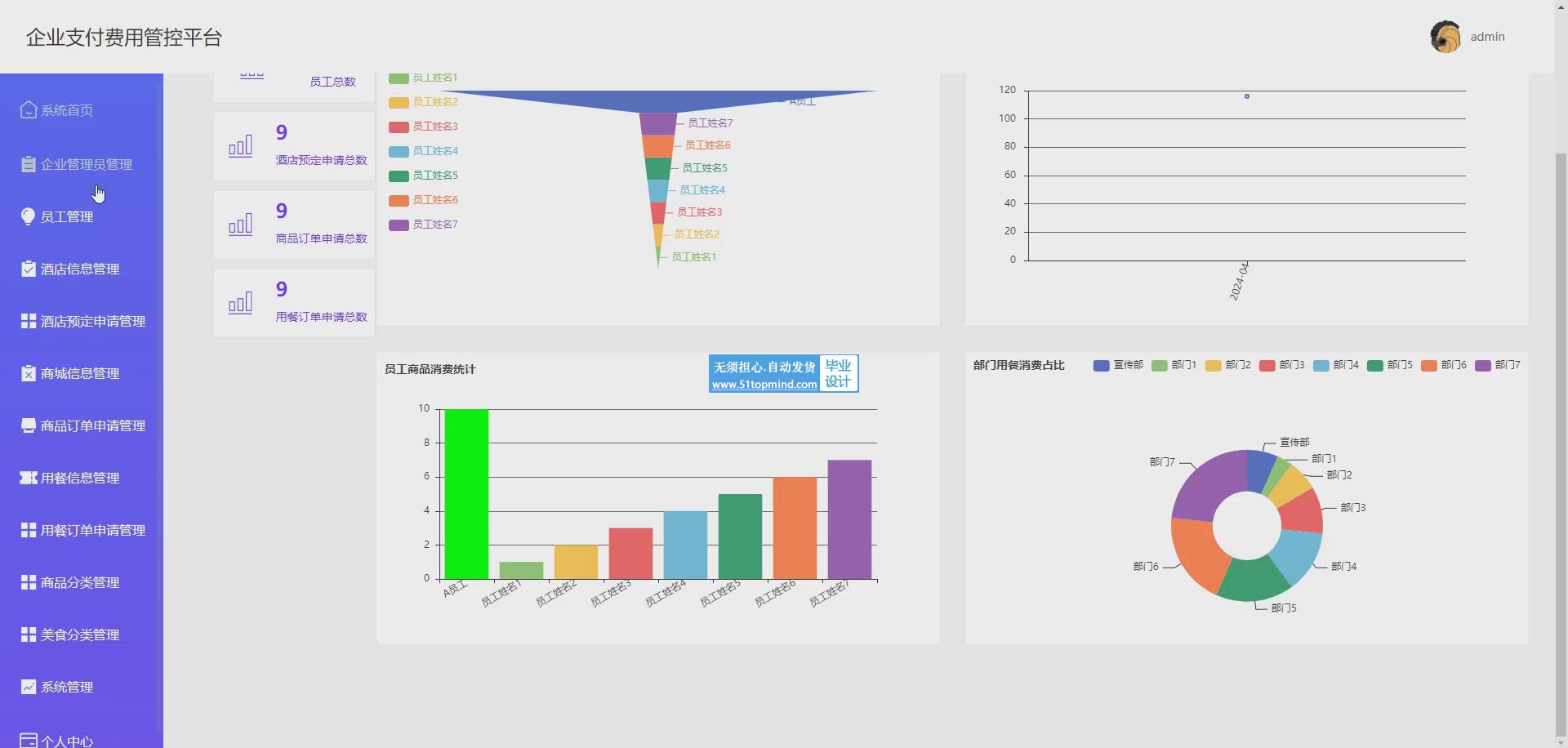Viewport: 1568px width, 748px height.
Task: Expand the 商品分类管理 sidebar item
Action: click(80, 582)
